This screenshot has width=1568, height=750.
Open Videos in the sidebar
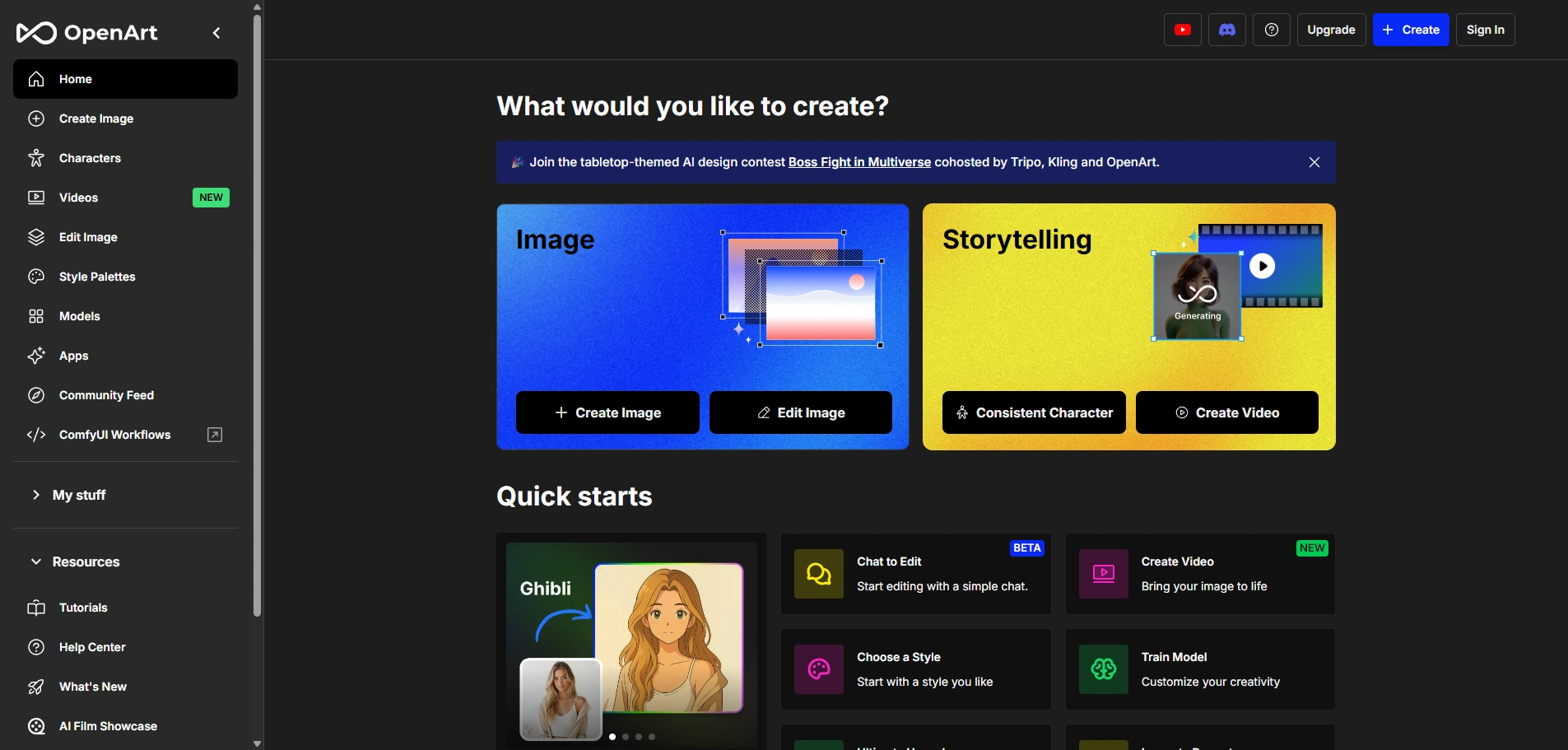(125, 198)
